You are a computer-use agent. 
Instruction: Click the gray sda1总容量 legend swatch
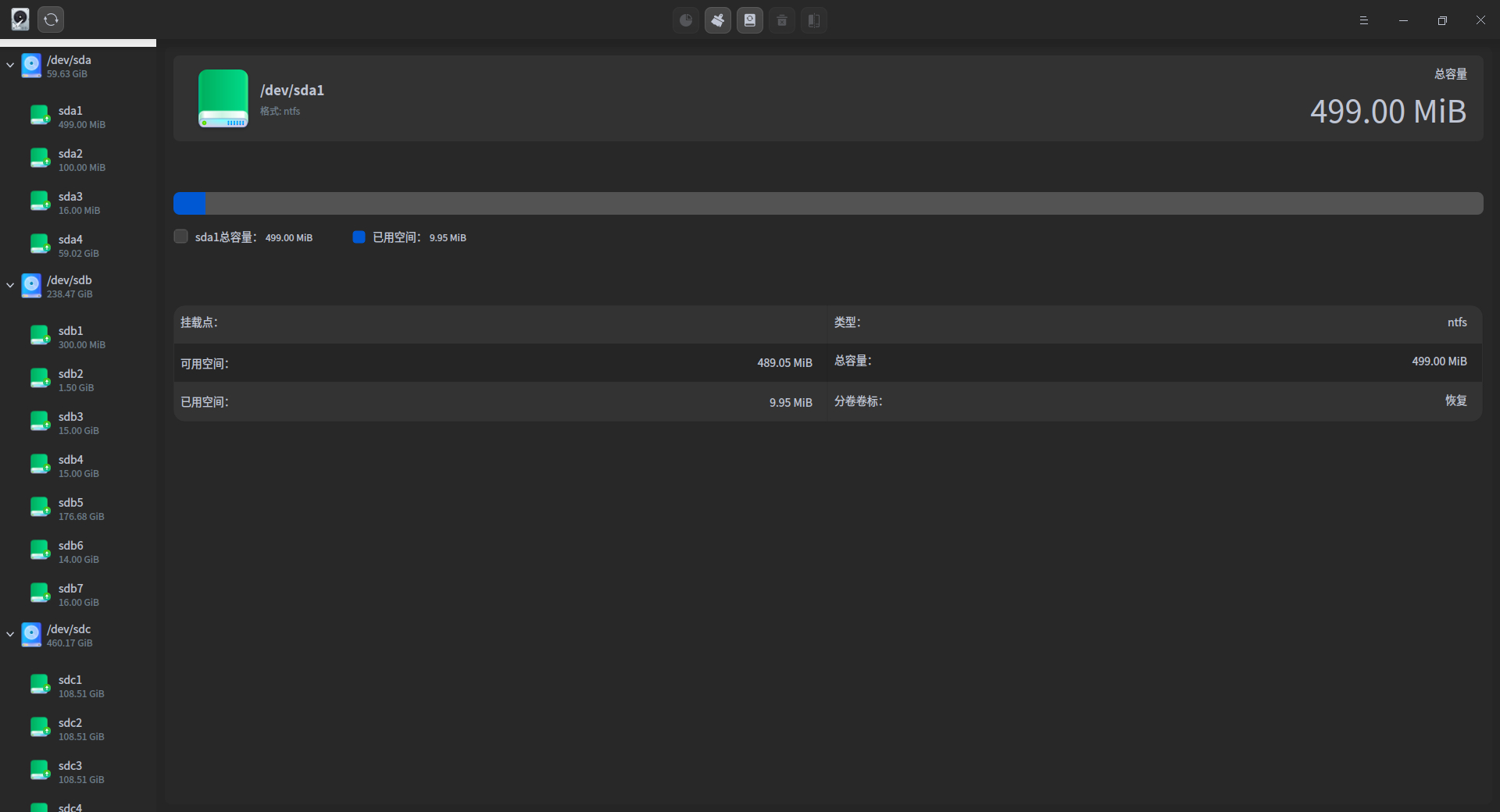pyautogui.click(x=181, y=237)
